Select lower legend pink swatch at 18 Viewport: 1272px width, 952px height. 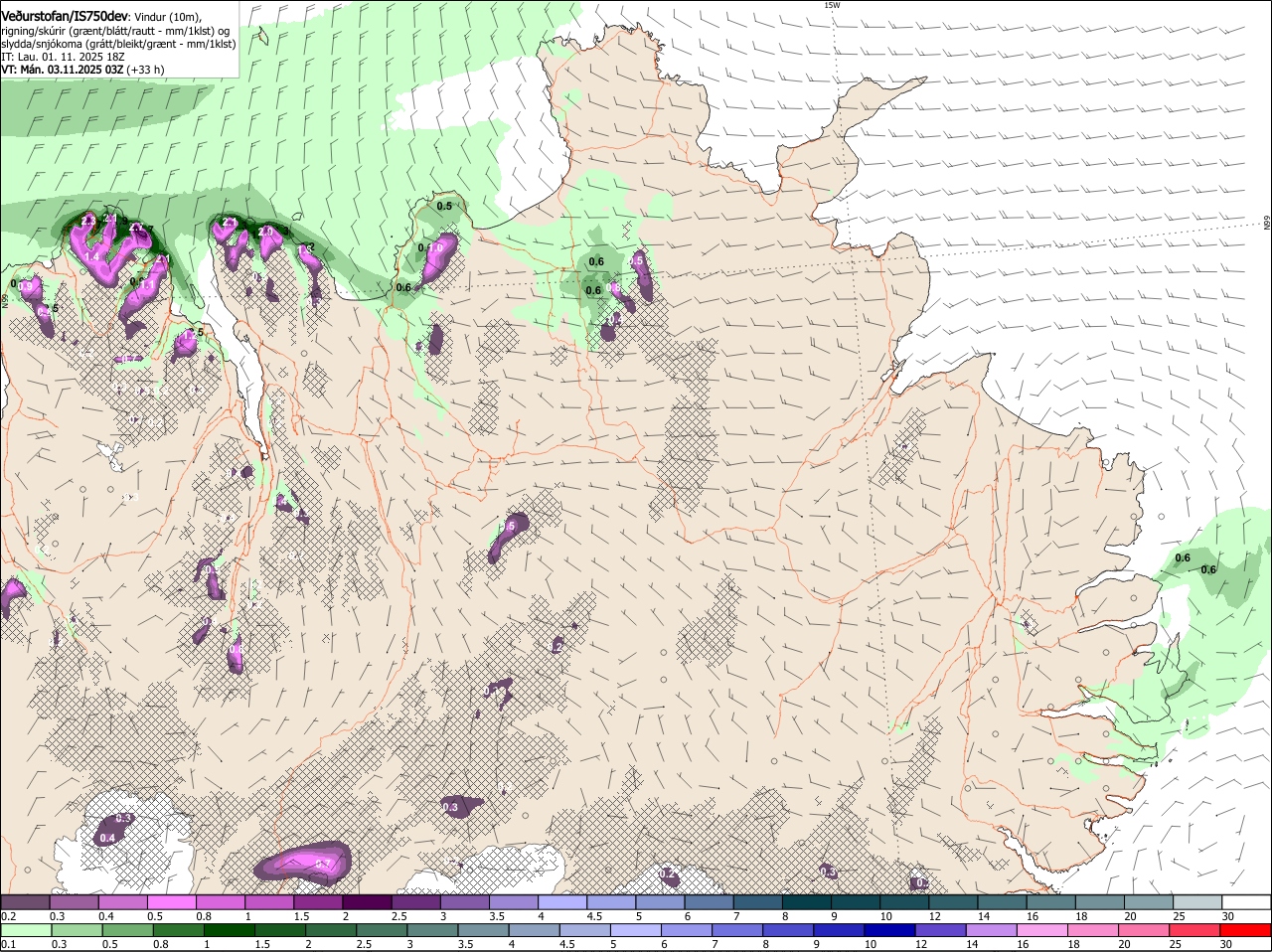[x=1094, y=930]
